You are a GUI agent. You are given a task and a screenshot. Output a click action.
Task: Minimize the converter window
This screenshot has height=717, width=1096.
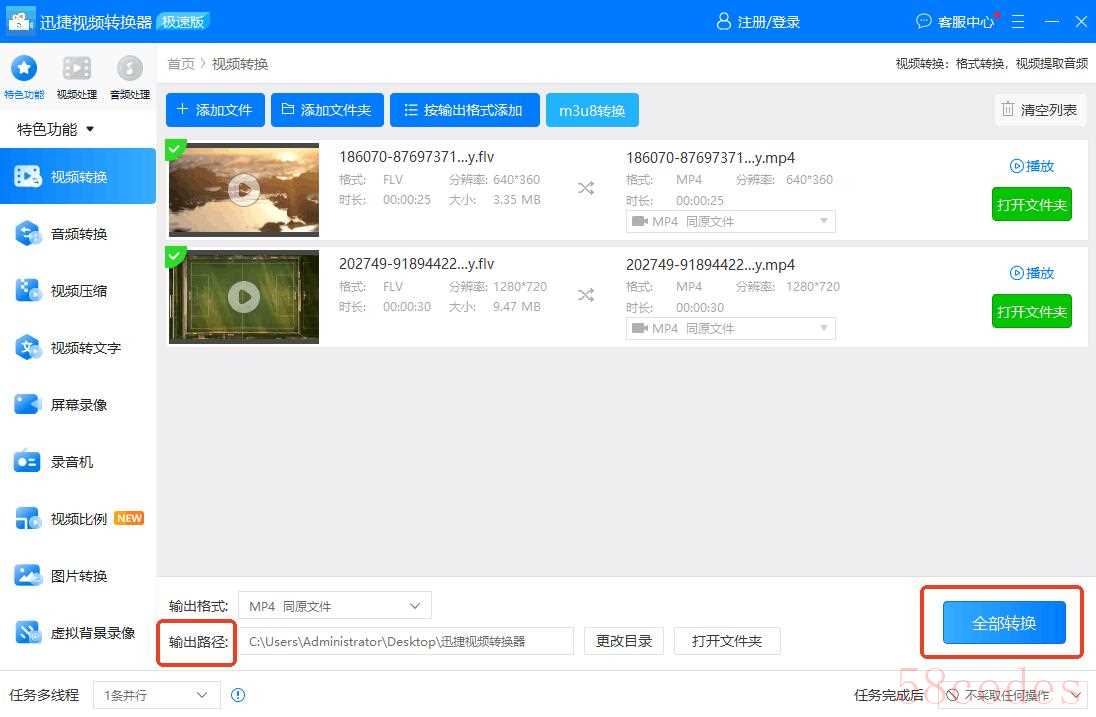pos(1052,22)
